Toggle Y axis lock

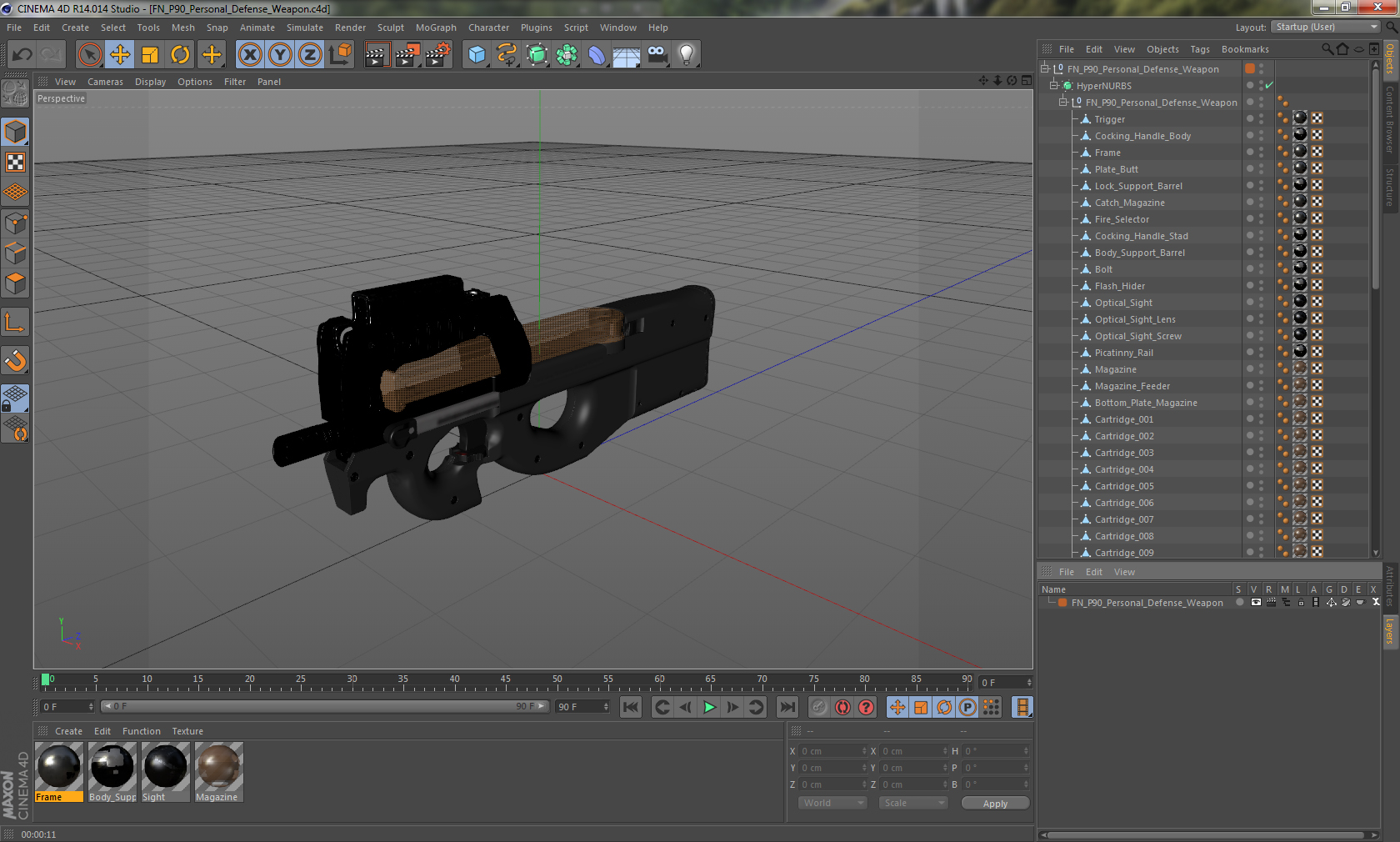point(280,55)
